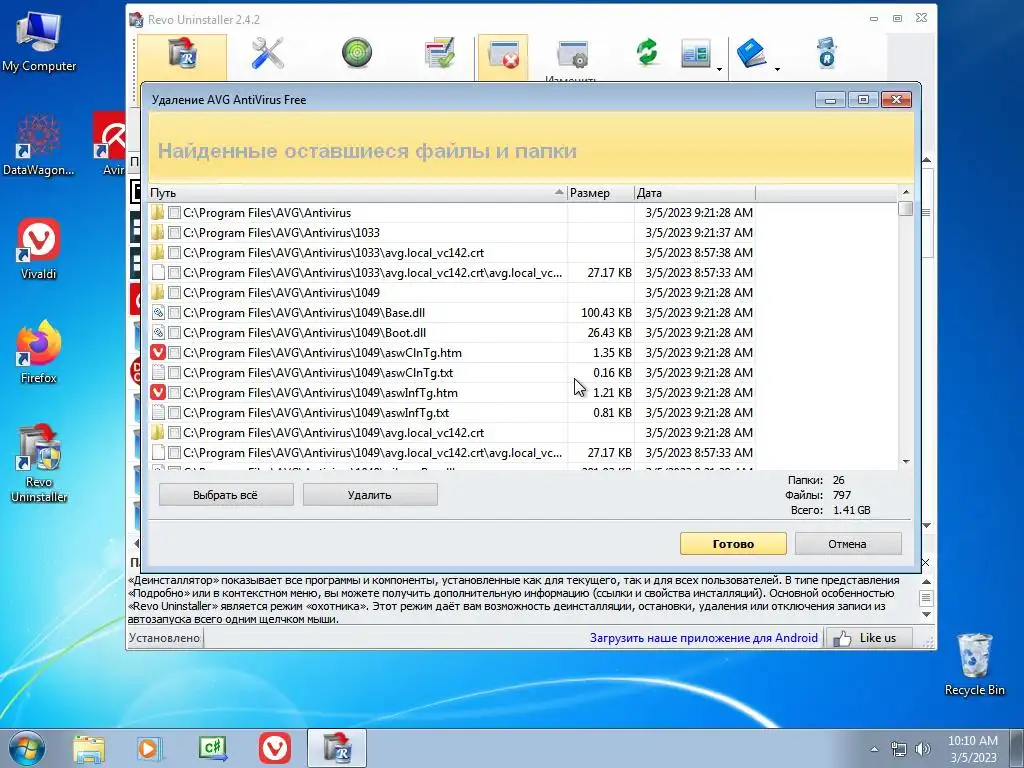Image resolution: width=1024 pixels, height=768 pixels.
Task: Open Vivaldi desktop shortcut
Action: click(x=39, y=249)
